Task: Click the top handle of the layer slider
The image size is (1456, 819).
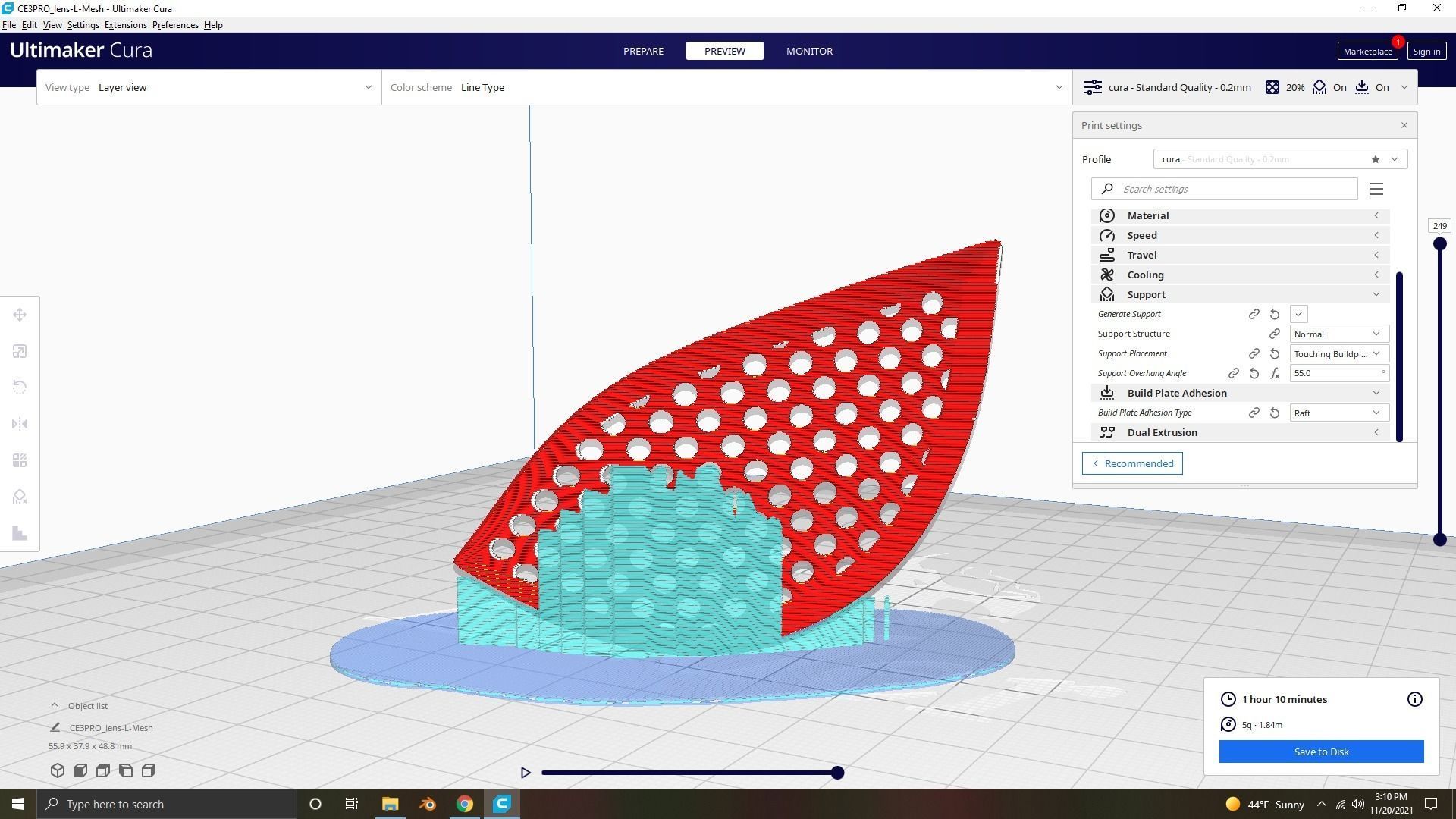Action: click(1439, 243)
